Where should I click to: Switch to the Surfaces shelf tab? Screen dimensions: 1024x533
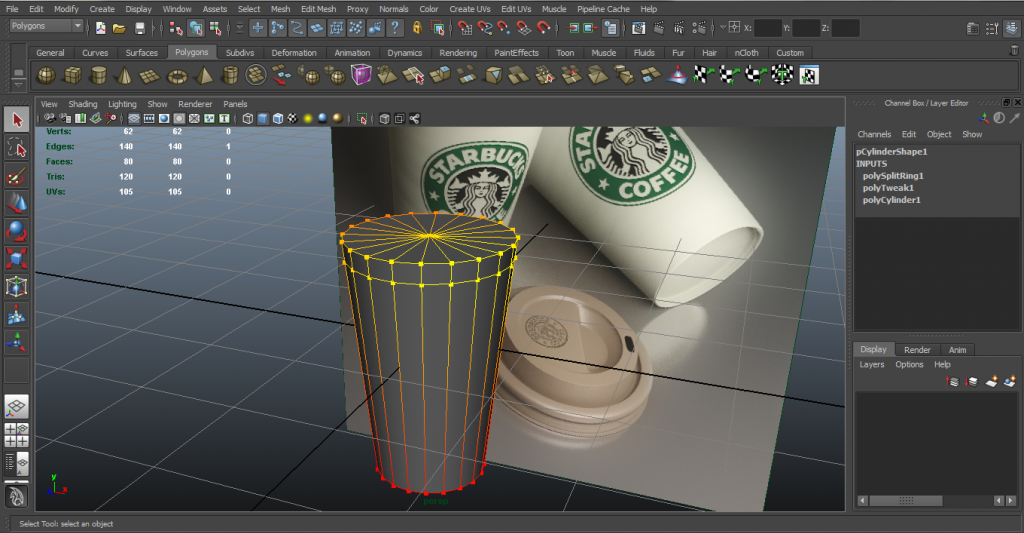(142, 53)
